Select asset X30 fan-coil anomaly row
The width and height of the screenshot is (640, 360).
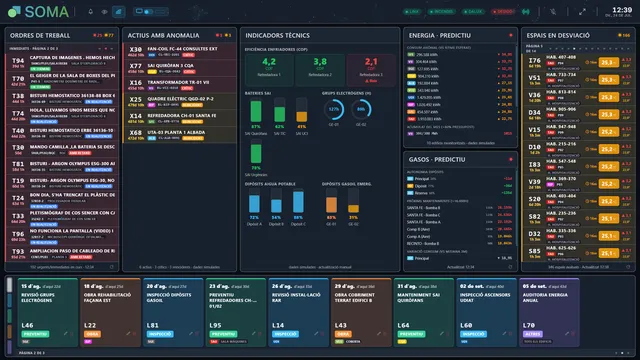(180, 51)
